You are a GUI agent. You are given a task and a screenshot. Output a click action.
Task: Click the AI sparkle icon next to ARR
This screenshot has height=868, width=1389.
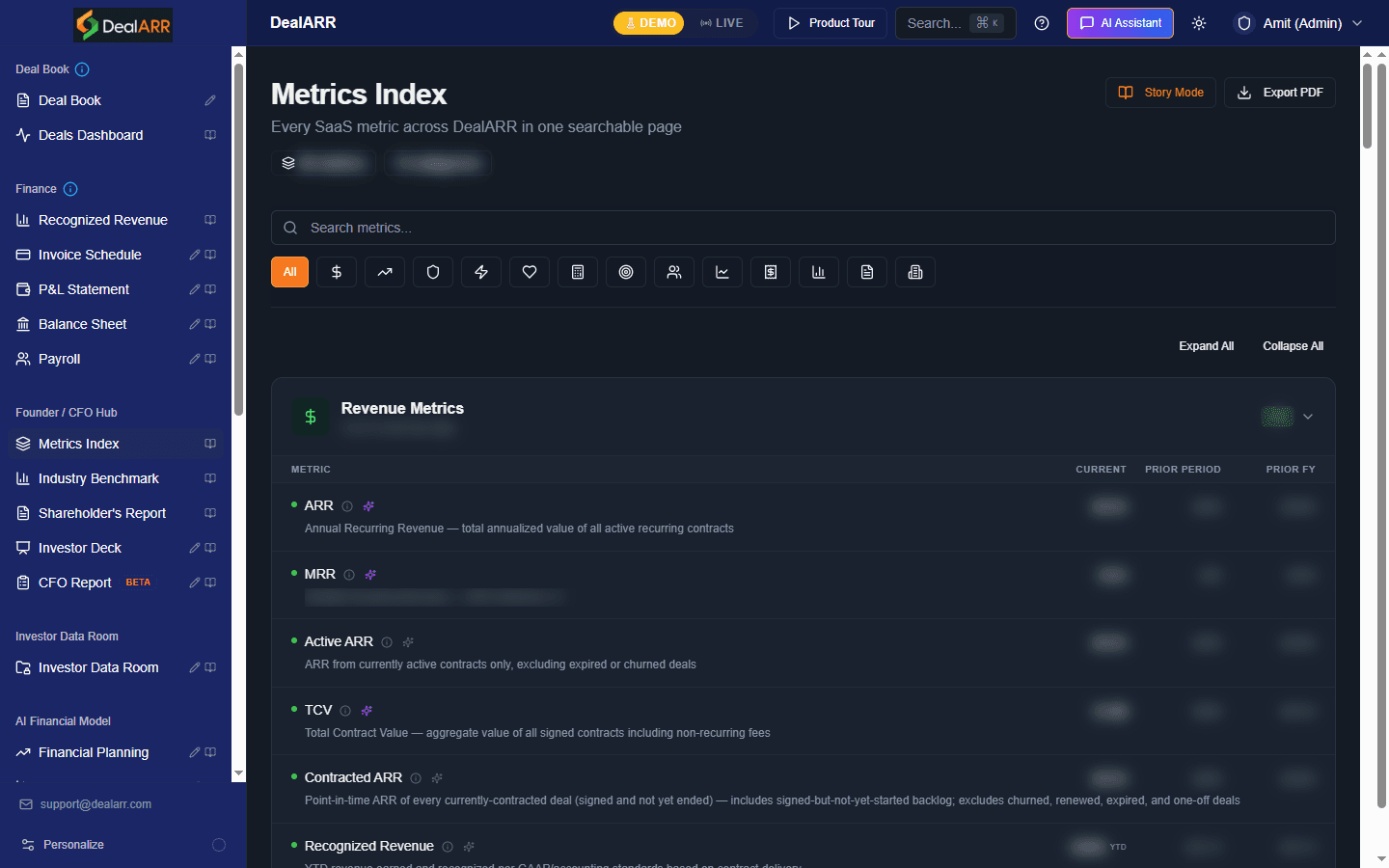(368, 506)
